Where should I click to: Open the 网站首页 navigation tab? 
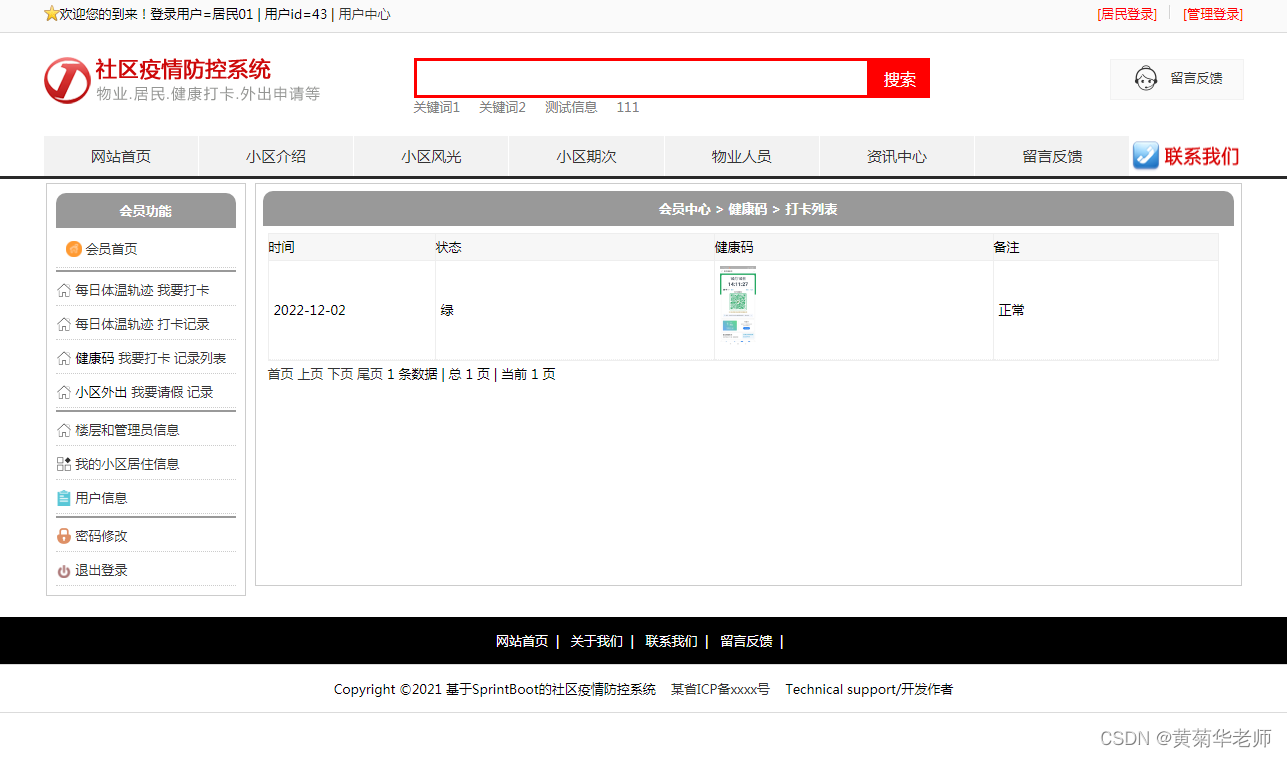121,156
